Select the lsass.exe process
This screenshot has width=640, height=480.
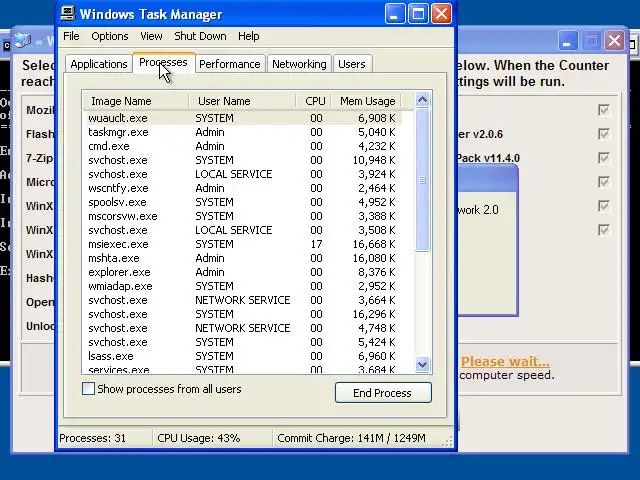click(242, 356)
